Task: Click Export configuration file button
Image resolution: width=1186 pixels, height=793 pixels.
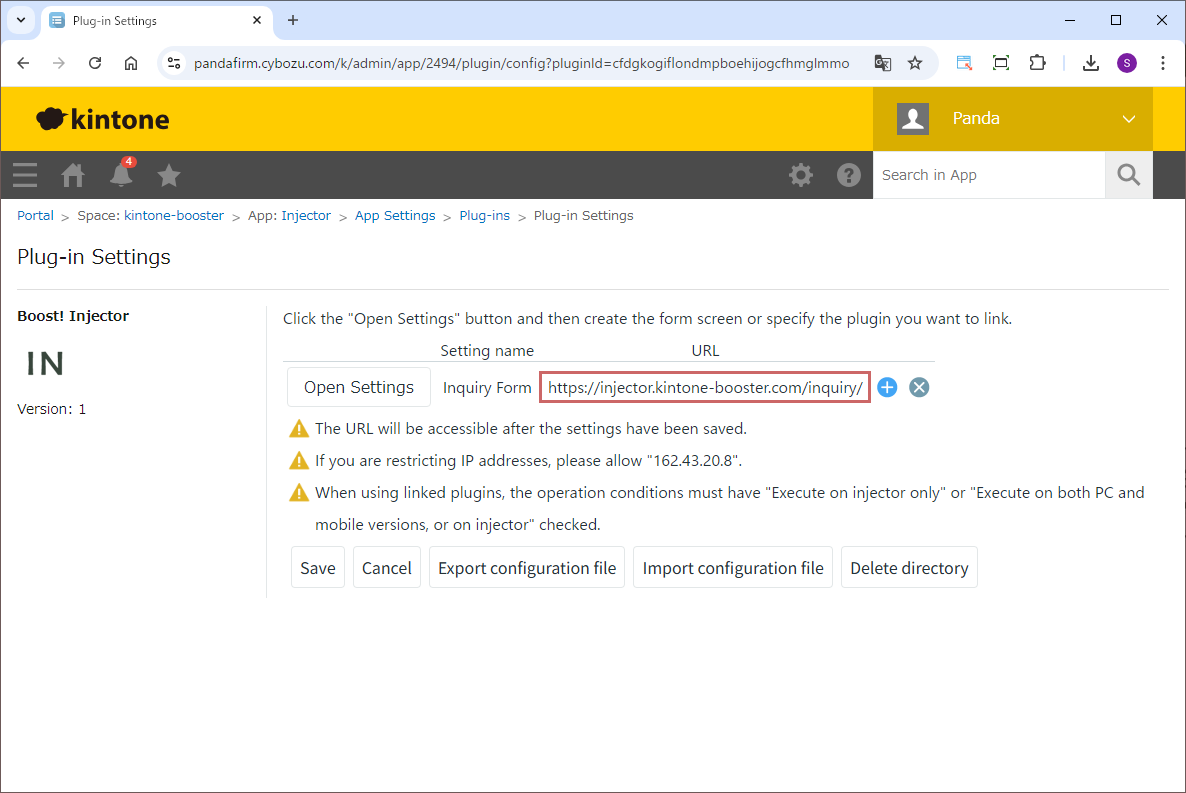Action: (527, 568)
